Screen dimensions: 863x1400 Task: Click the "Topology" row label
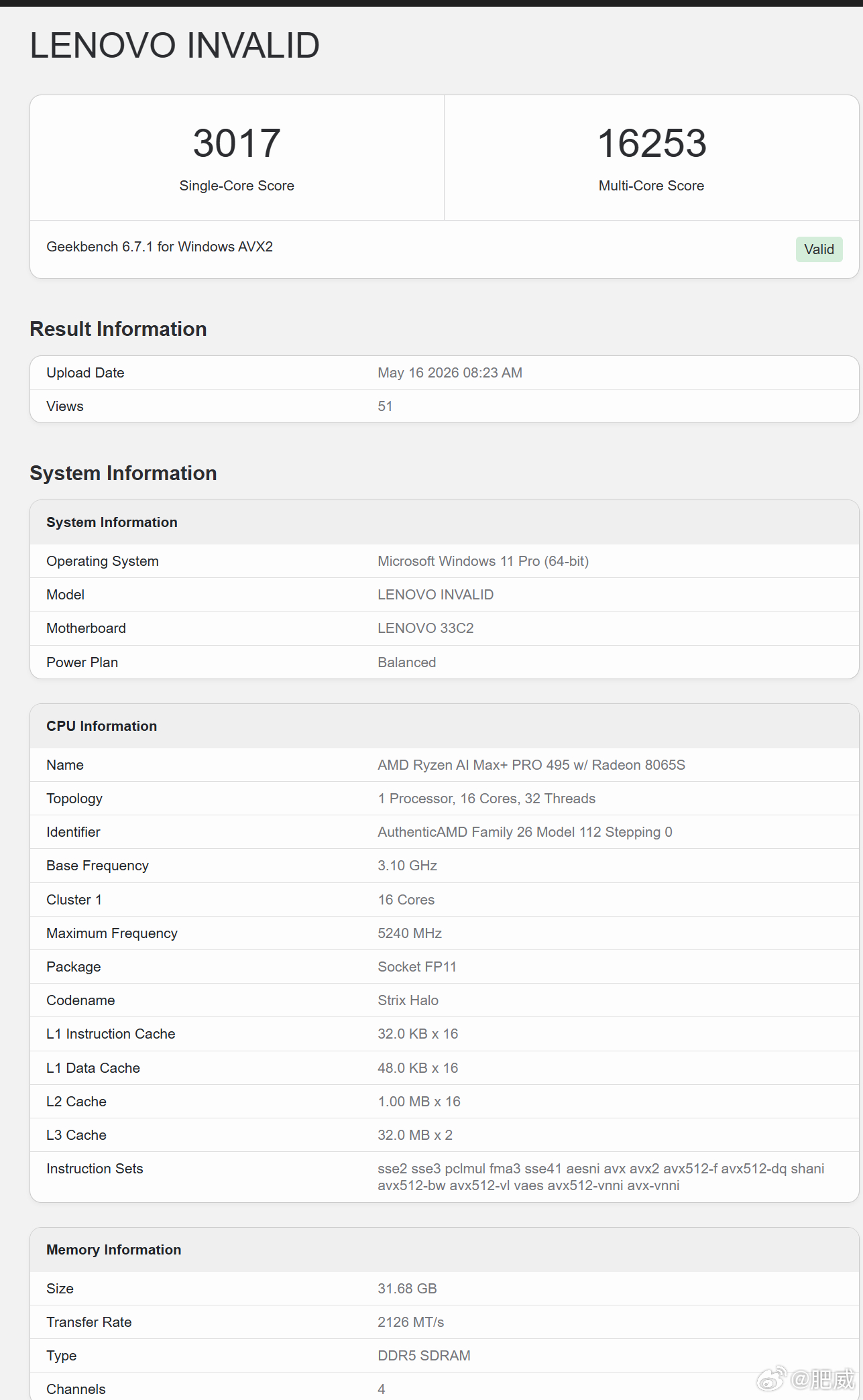[x=74, y=799]
